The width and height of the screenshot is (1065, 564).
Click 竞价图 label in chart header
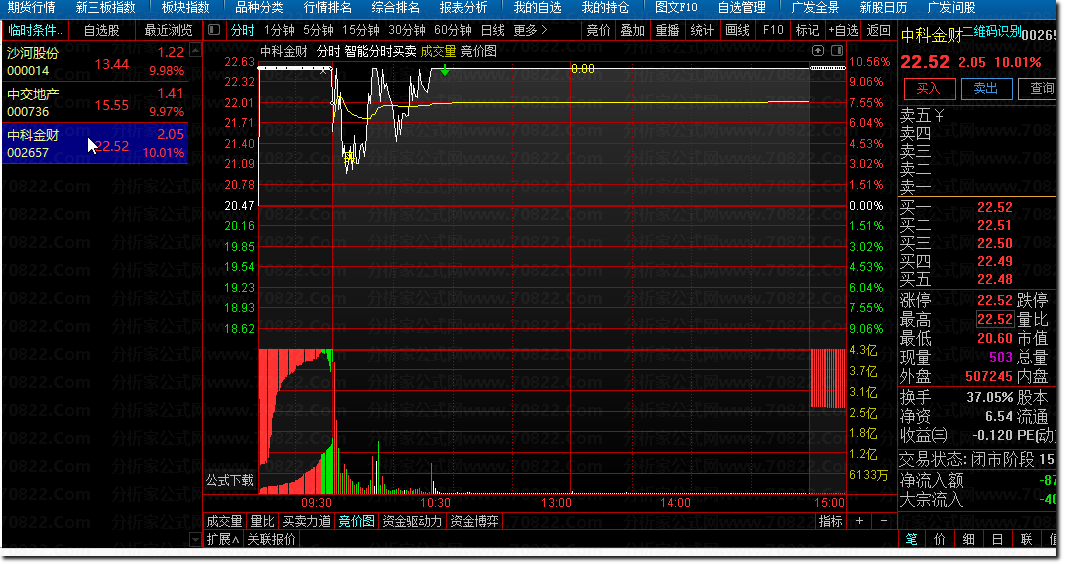click(x=478, y=51)
